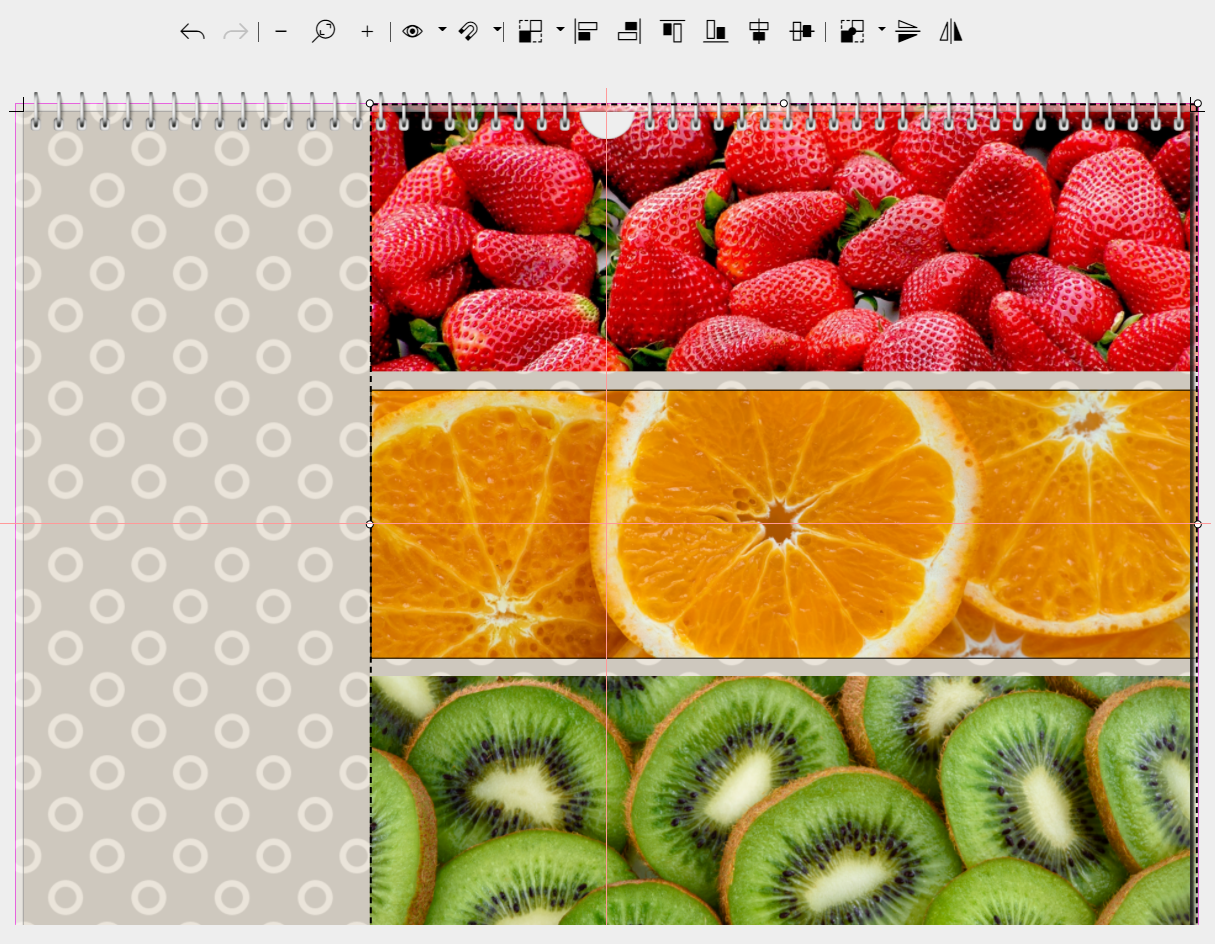Center objects with the vertical-axis align icon

[759, 31]
